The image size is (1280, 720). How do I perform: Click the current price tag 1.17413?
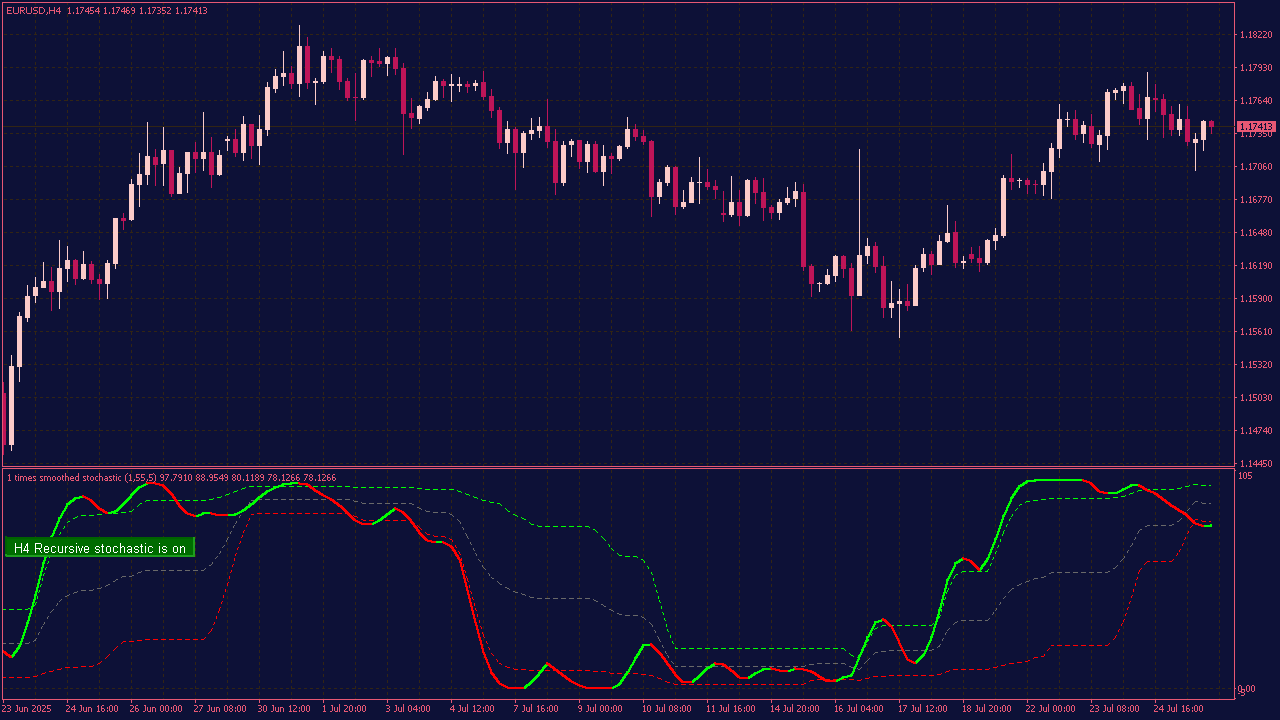(x=1256, y=127)
